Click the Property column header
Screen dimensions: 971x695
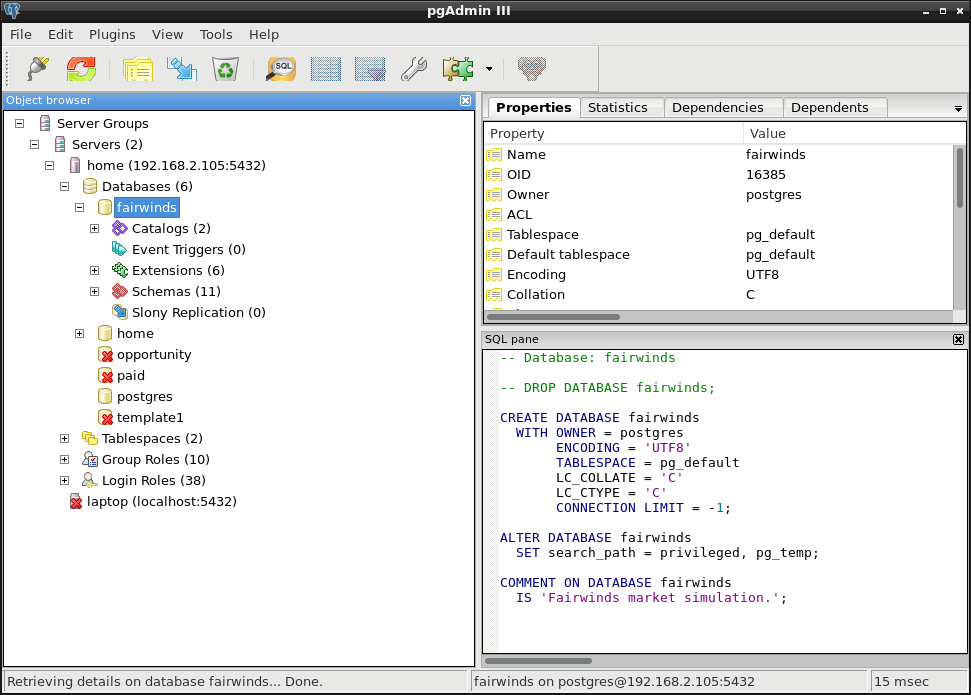tap(614, 134)
